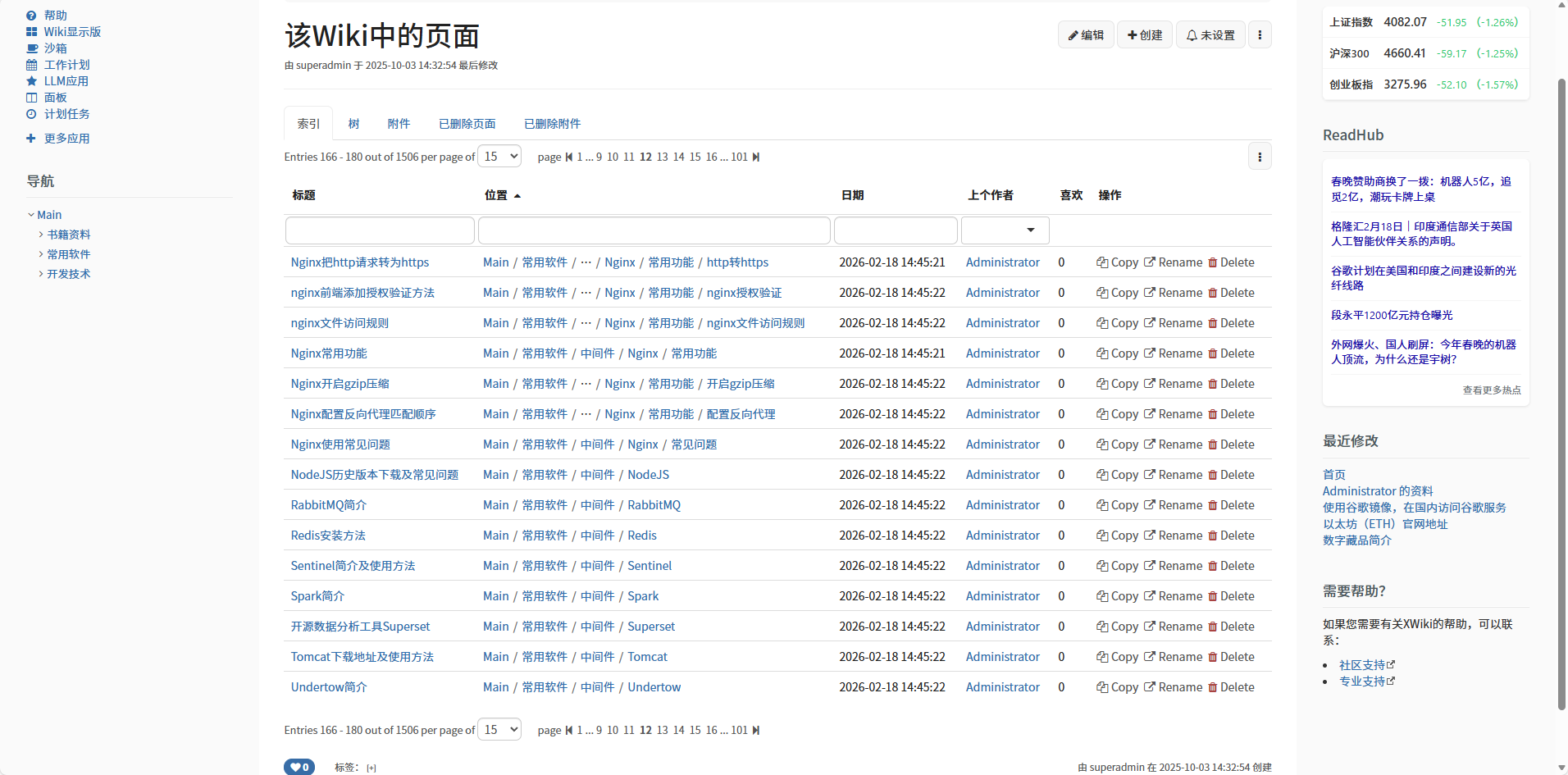The height and width of the screenshot is (775, 1568).
Task: Open the 面板 panels sidebar entry
Action: pos(55,97)
